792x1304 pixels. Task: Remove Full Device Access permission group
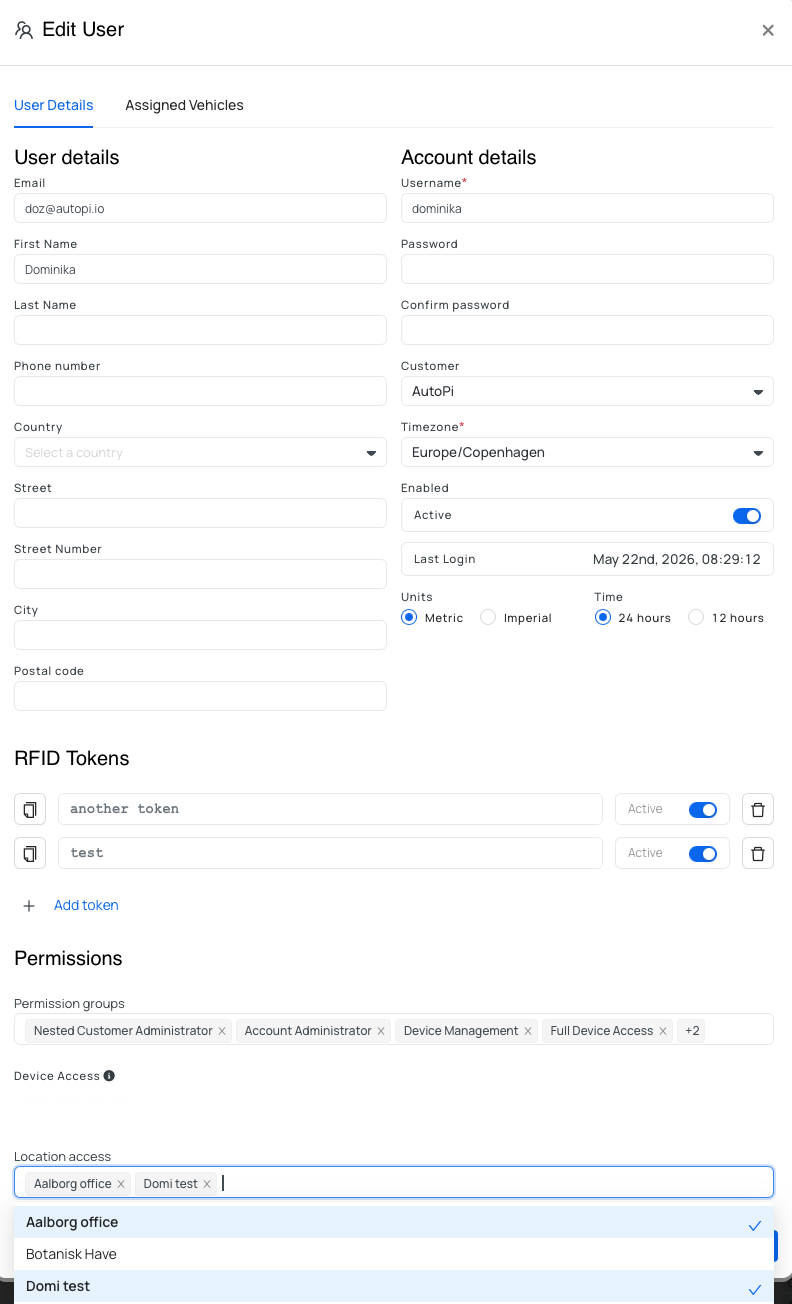[663, 1031]
